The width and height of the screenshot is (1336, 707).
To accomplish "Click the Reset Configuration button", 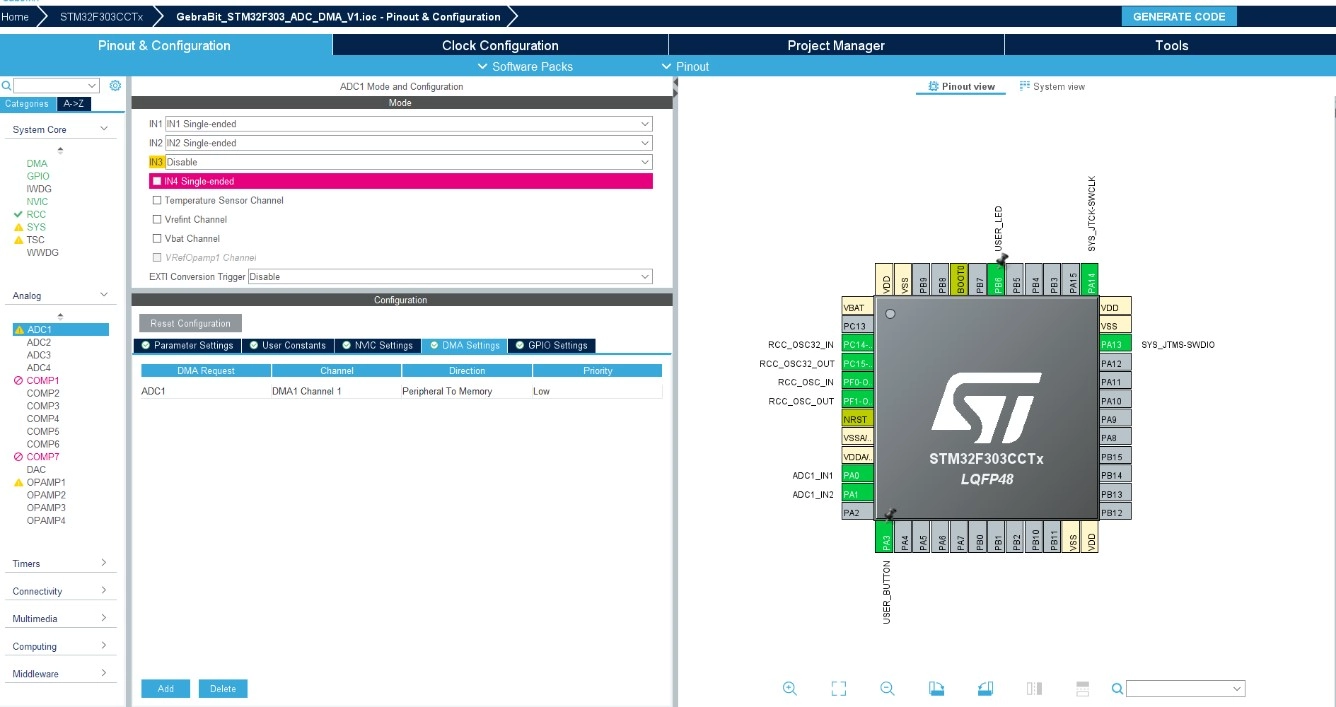I will click(x=190, y=323).
